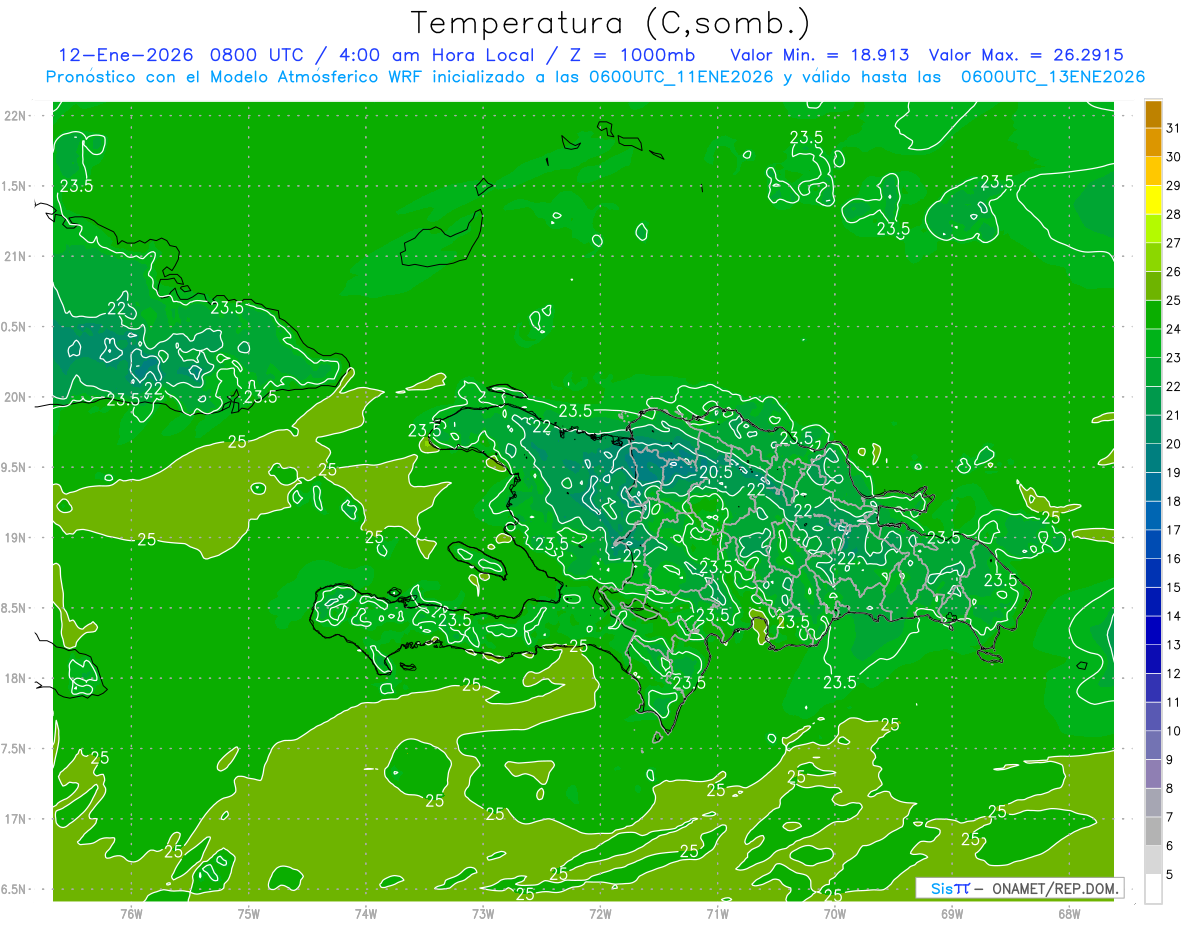The width and height of the screenshot is (1200, 927).
Task: Click the white legend segment below 5
Action: coord(1153,889)
